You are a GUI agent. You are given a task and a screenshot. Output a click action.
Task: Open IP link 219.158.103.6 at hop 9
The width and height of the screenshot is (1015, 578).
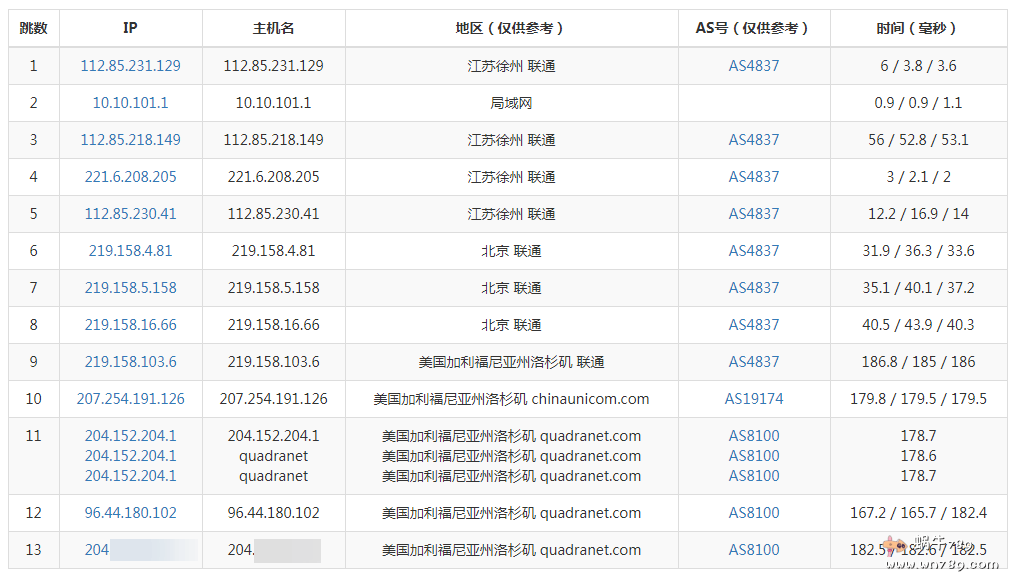pos(130,361)
